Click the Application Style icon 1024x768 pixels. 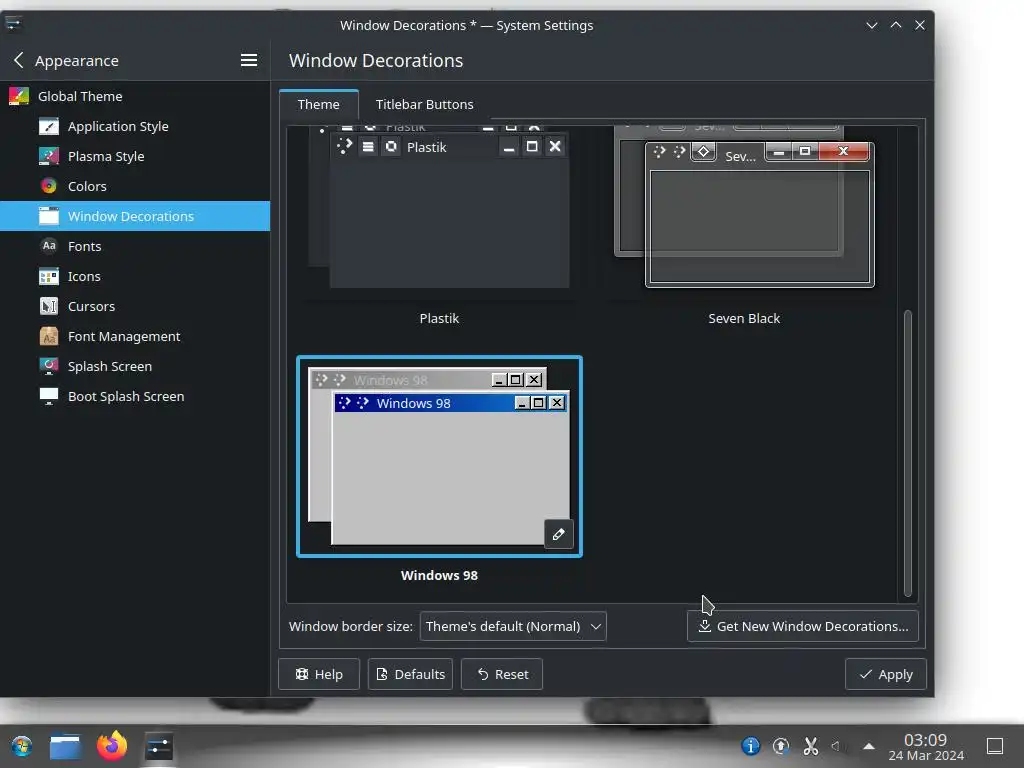(x=48, y=126)
